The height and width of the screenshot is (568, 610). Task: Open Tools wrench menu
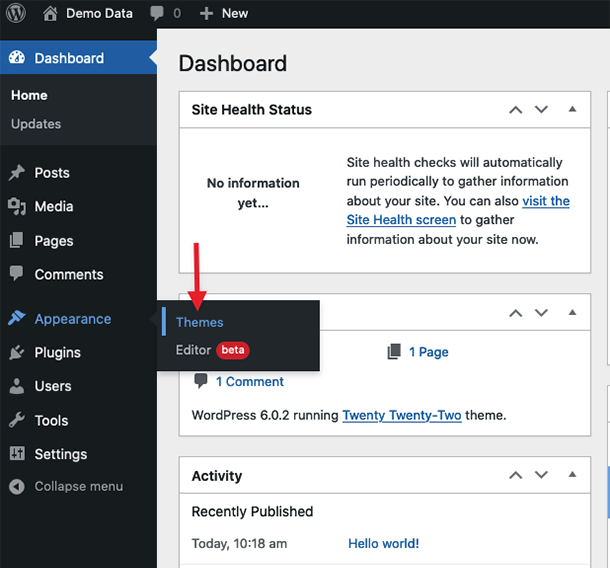(17, 421)
